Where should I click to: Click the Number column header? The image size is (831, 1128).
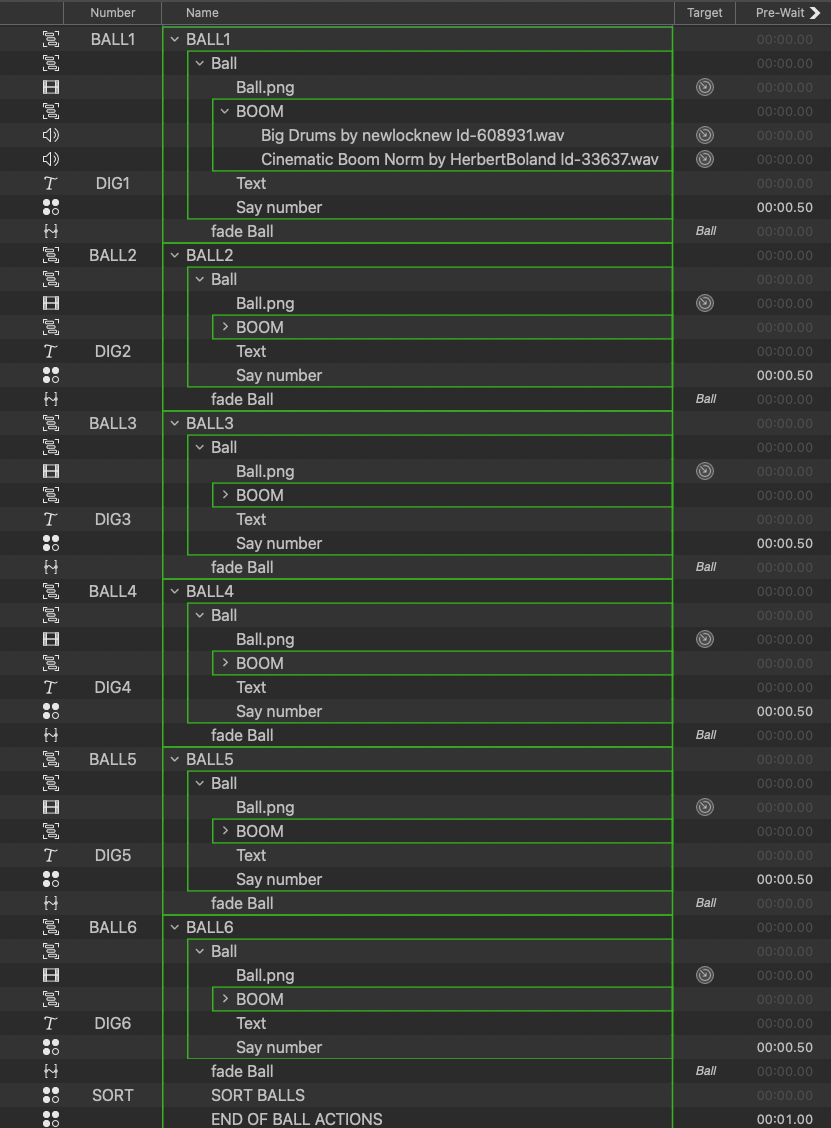click(x=112, y=13)
